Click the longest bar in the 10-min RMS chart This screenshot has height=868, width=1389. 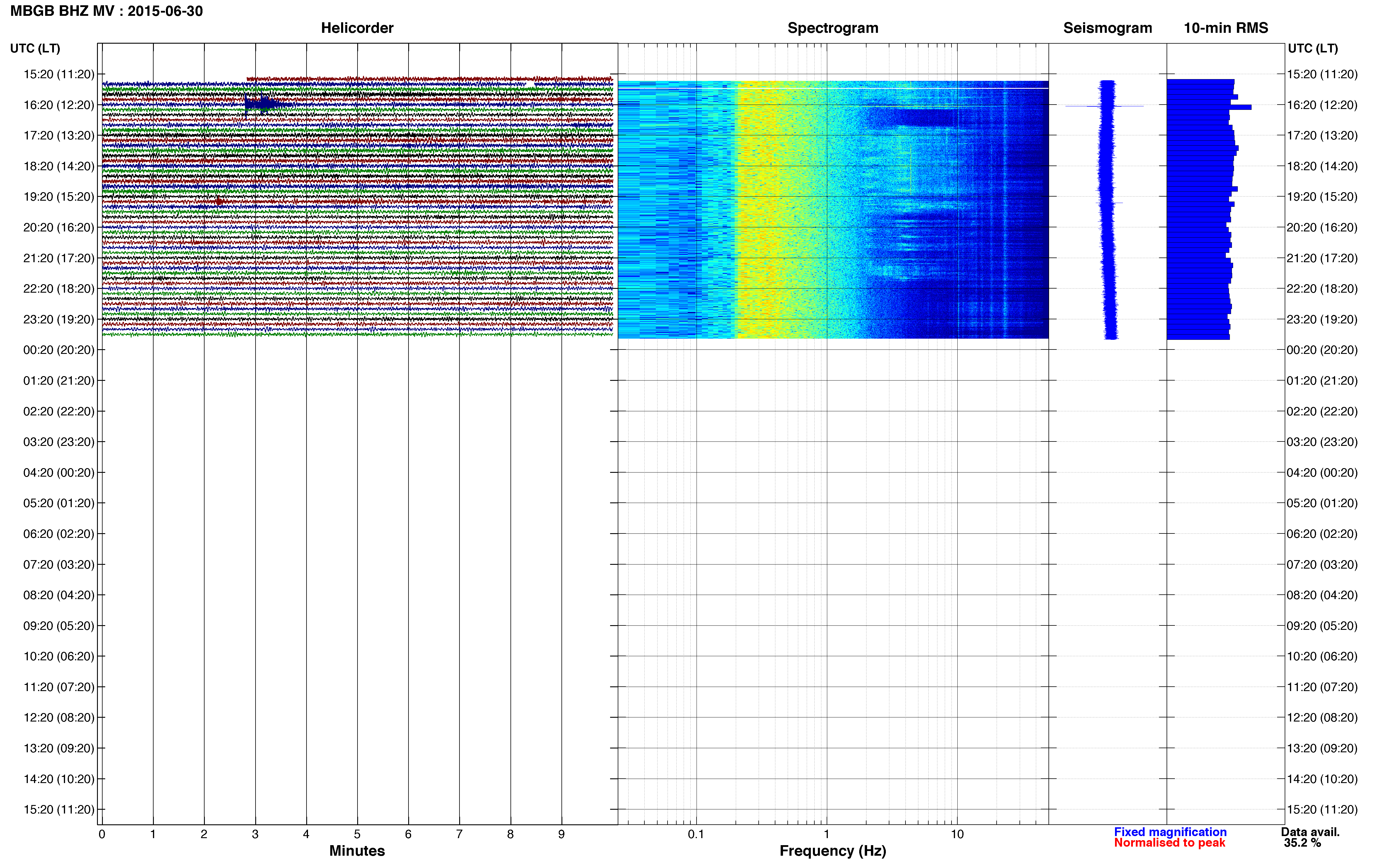point(1209,107)
